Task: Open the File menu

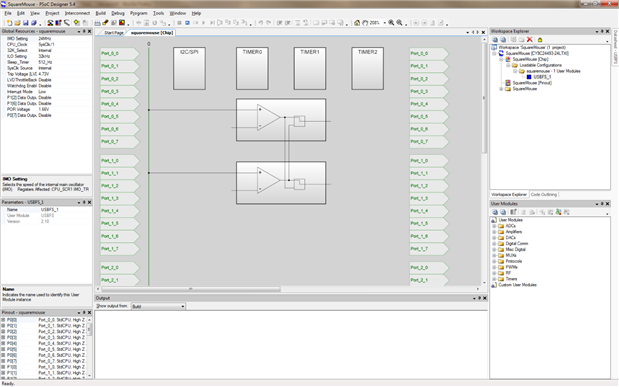Action: pos(8,13)
